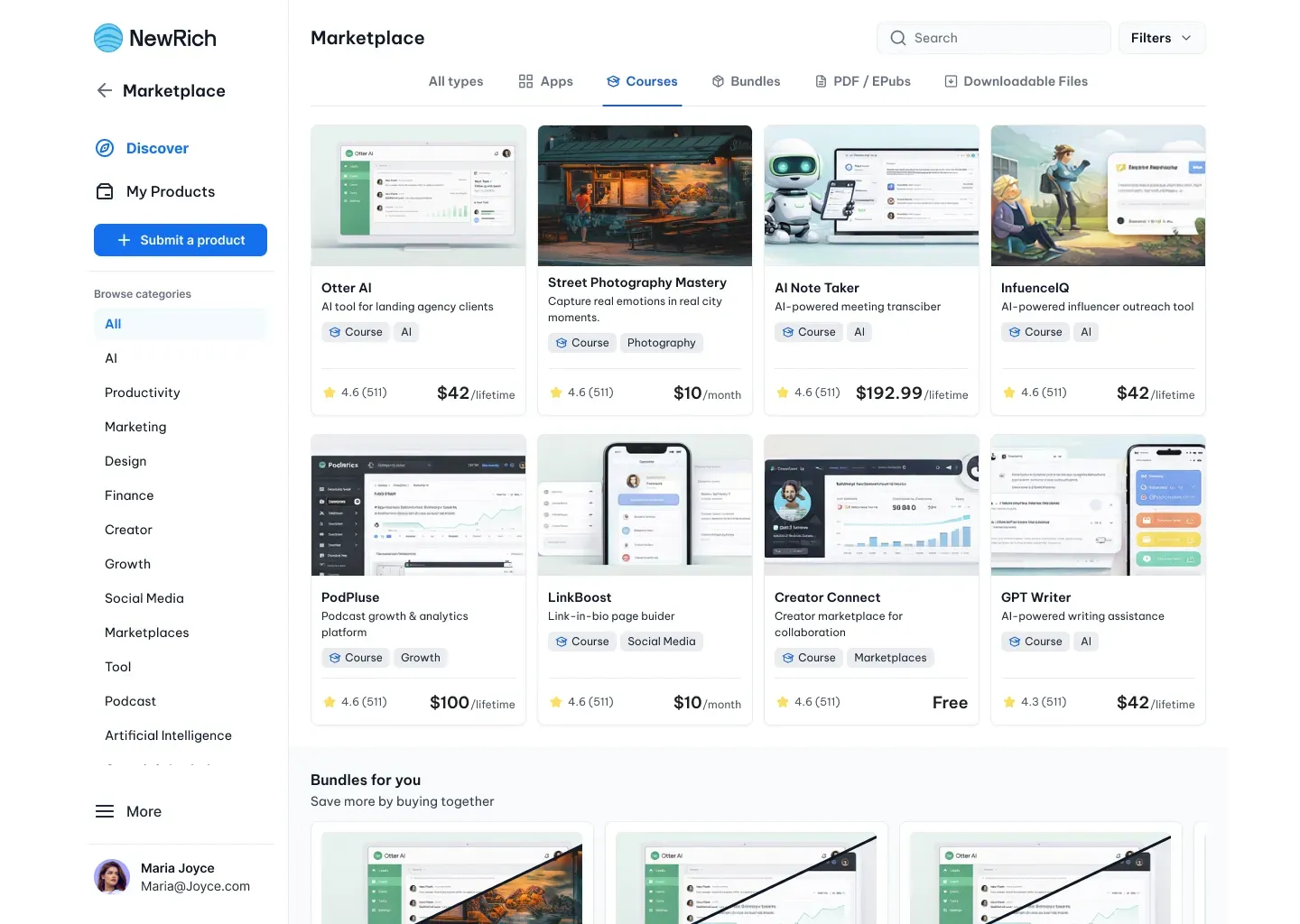Browse the Podcast category
This screenshot has width=1300, height=924.
tap(130, 701)
